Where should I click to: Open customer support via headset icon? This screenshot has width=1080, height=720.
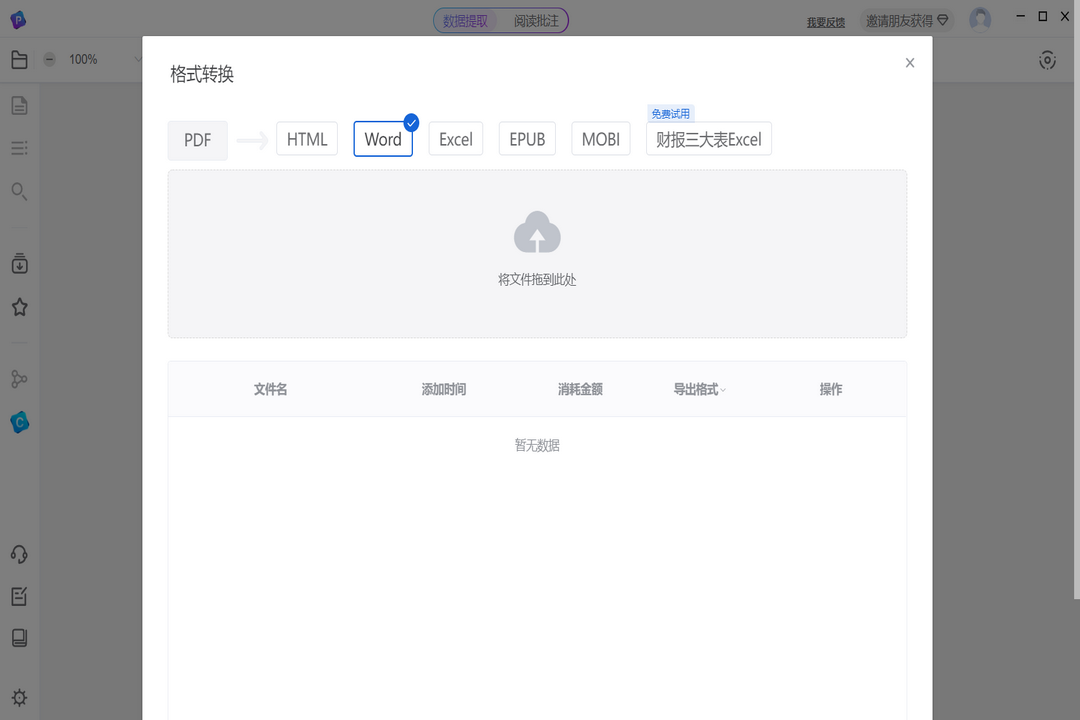point(19,554)
